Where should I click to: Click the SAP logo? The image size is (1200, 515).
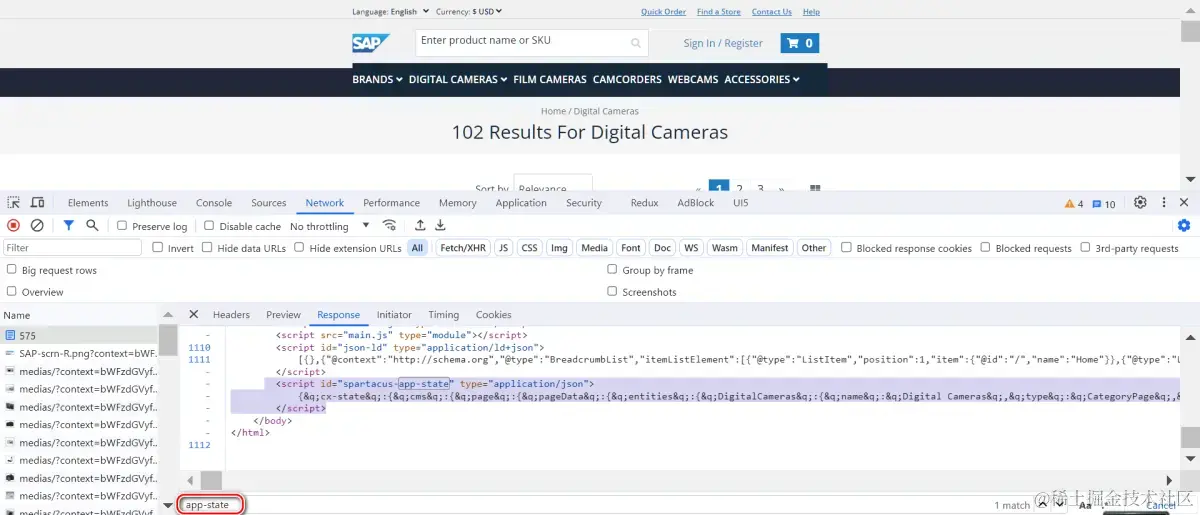(x=370, y=43)
